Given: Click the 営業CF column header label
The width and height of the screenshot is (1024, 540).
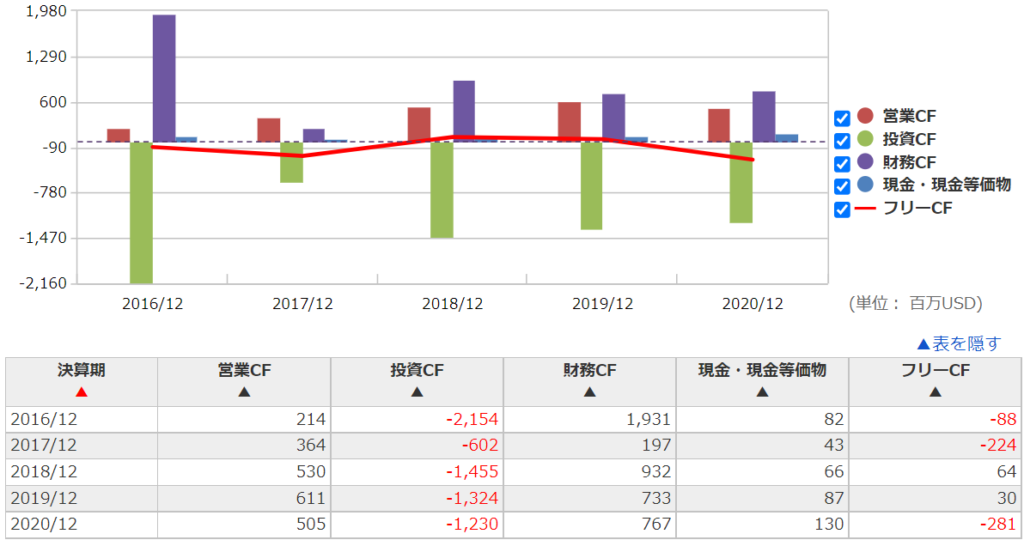Looking at the screenshot, I should coord(244,370).
